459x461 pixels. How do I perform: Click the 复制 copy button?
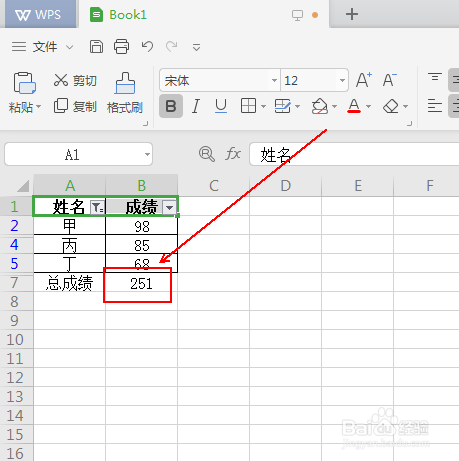click(x=75, y=107)
